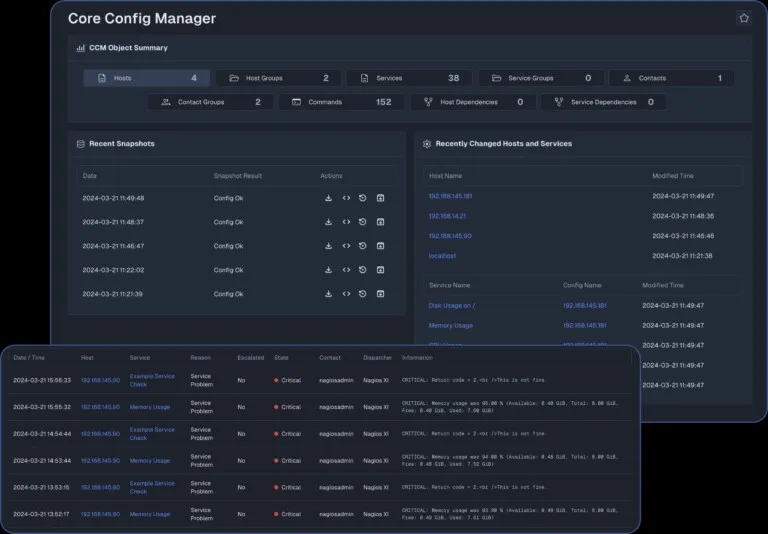Open the localhost host link
The width and height of the screenshot is (768, 534).
tap(442, 256)
